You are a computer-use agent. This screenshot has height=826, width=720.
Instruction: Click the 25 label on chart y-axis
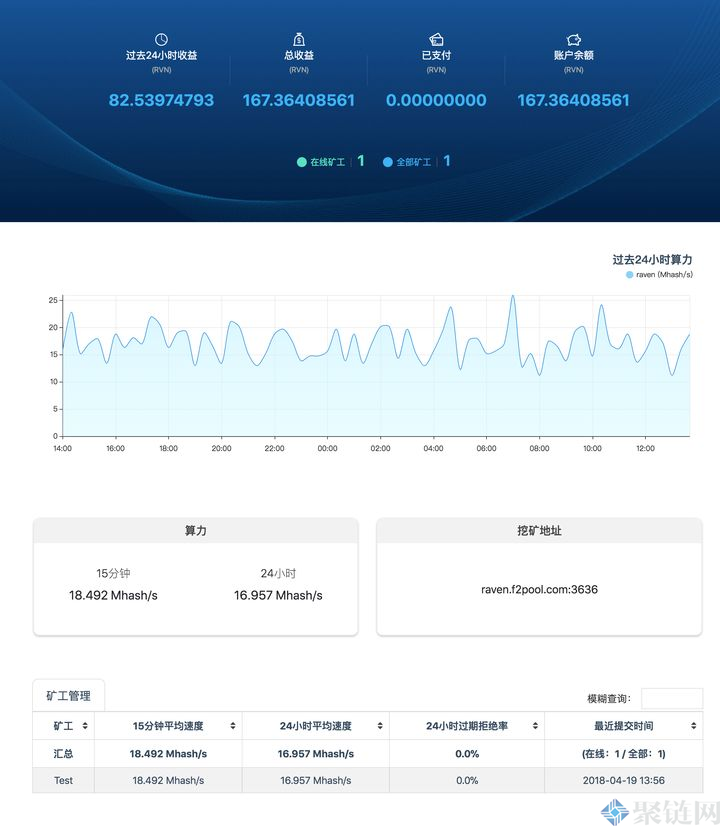click(x=53, y=300)
